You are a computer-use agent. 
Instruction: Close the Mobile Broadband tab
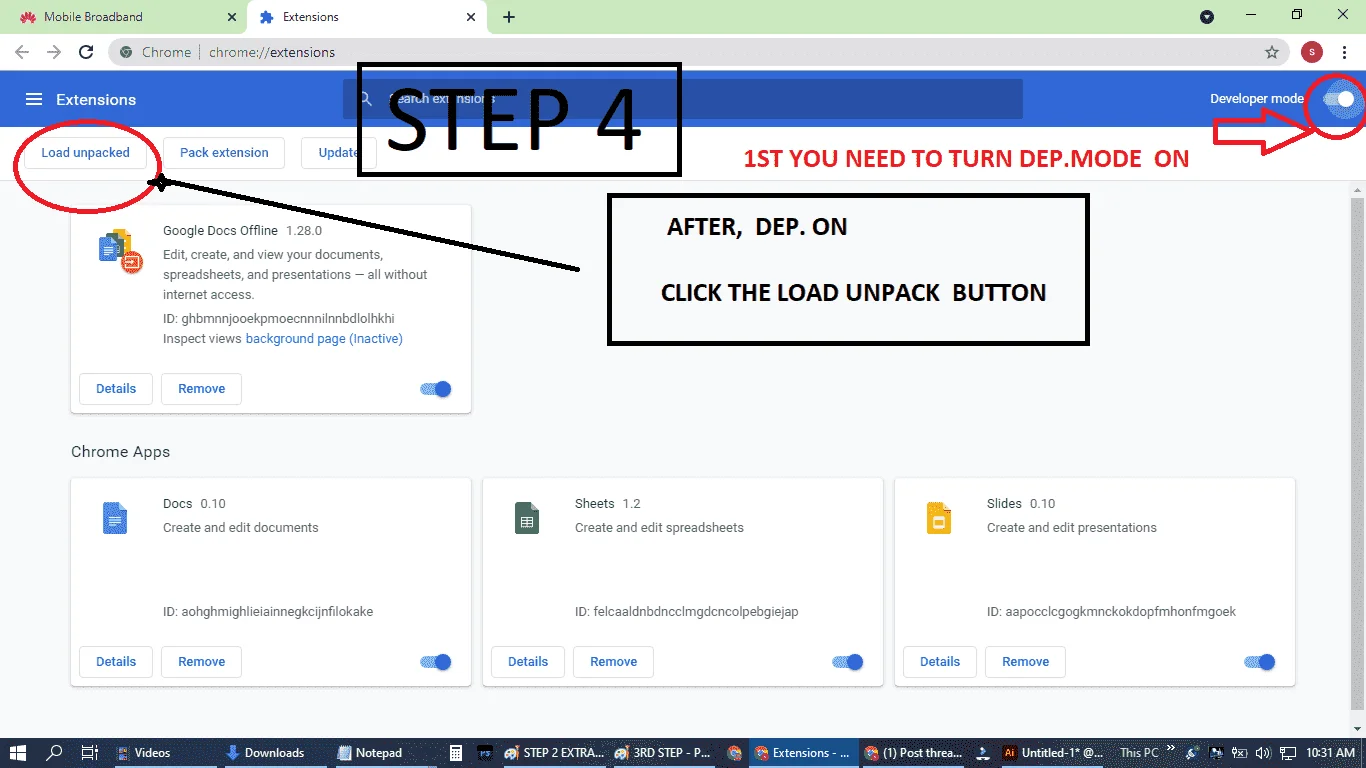[231, 17]
